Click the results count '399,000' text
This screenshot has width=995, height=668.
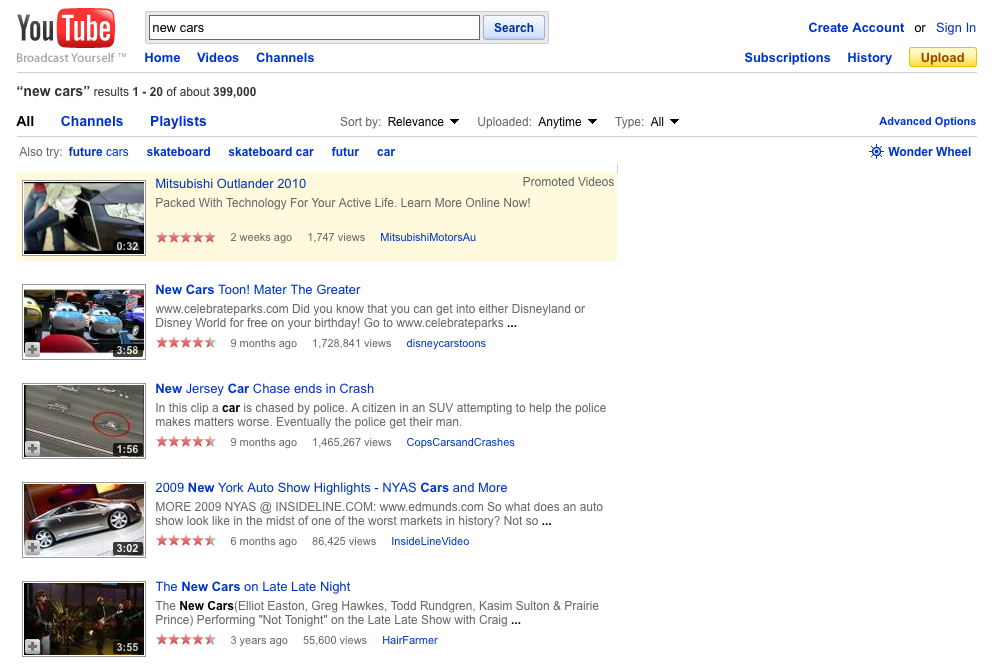point(234,91)
